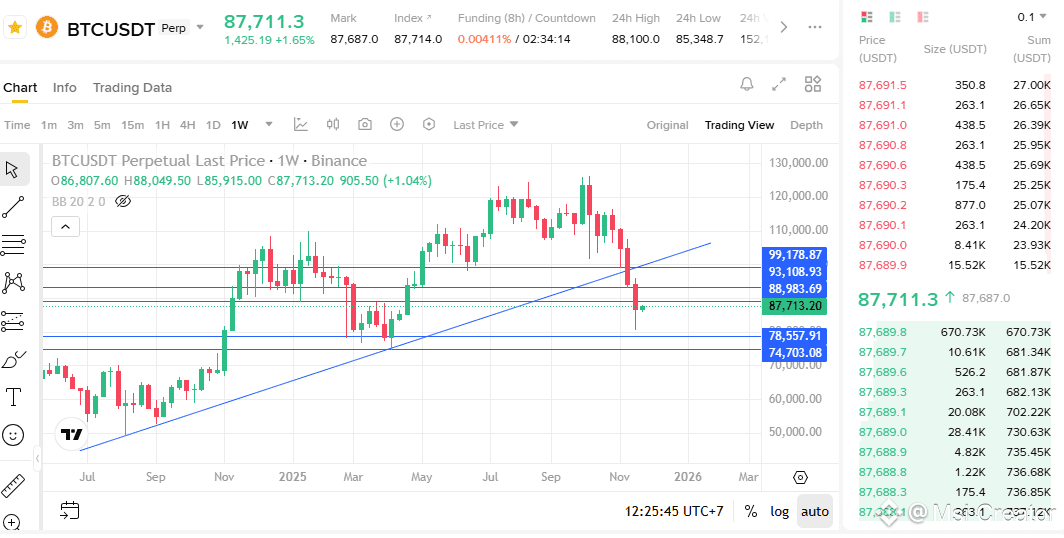Show buy orders only order book
Image resolution: width=1064 pixels, height=538 pixels.
(x=894, y=16)
